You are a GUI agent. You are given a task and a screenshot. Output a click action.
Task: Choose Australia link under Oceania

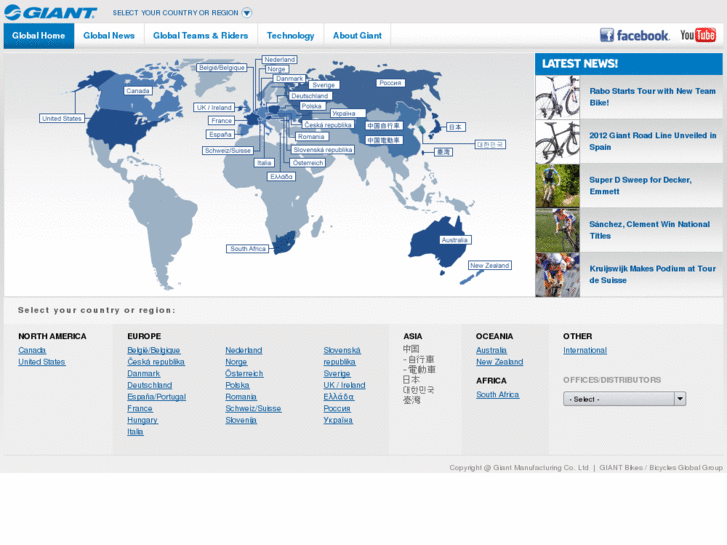[x=491, y=350]
